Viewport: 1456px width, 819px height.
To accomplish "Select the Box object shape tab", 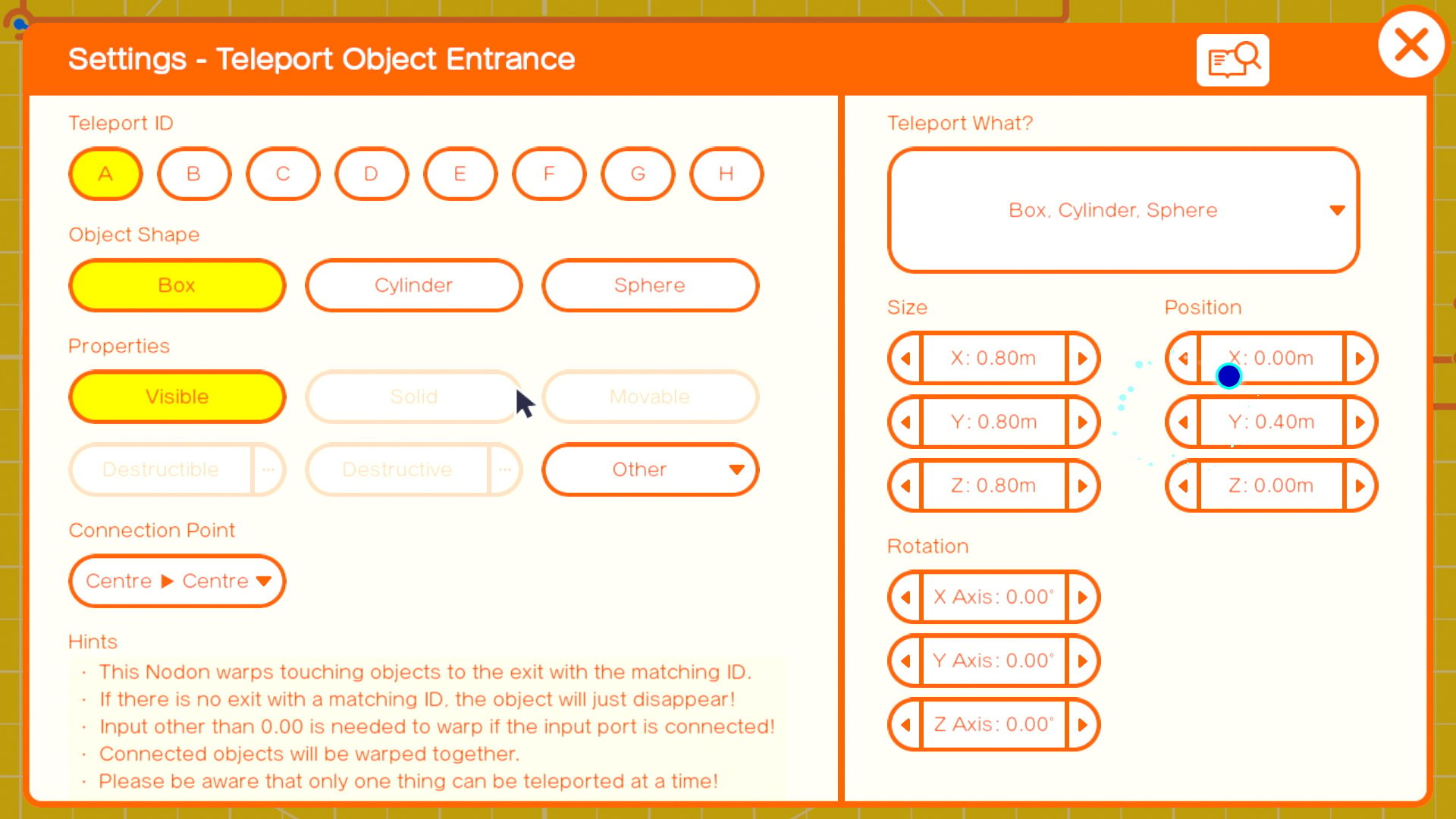I will coord(177,285).
